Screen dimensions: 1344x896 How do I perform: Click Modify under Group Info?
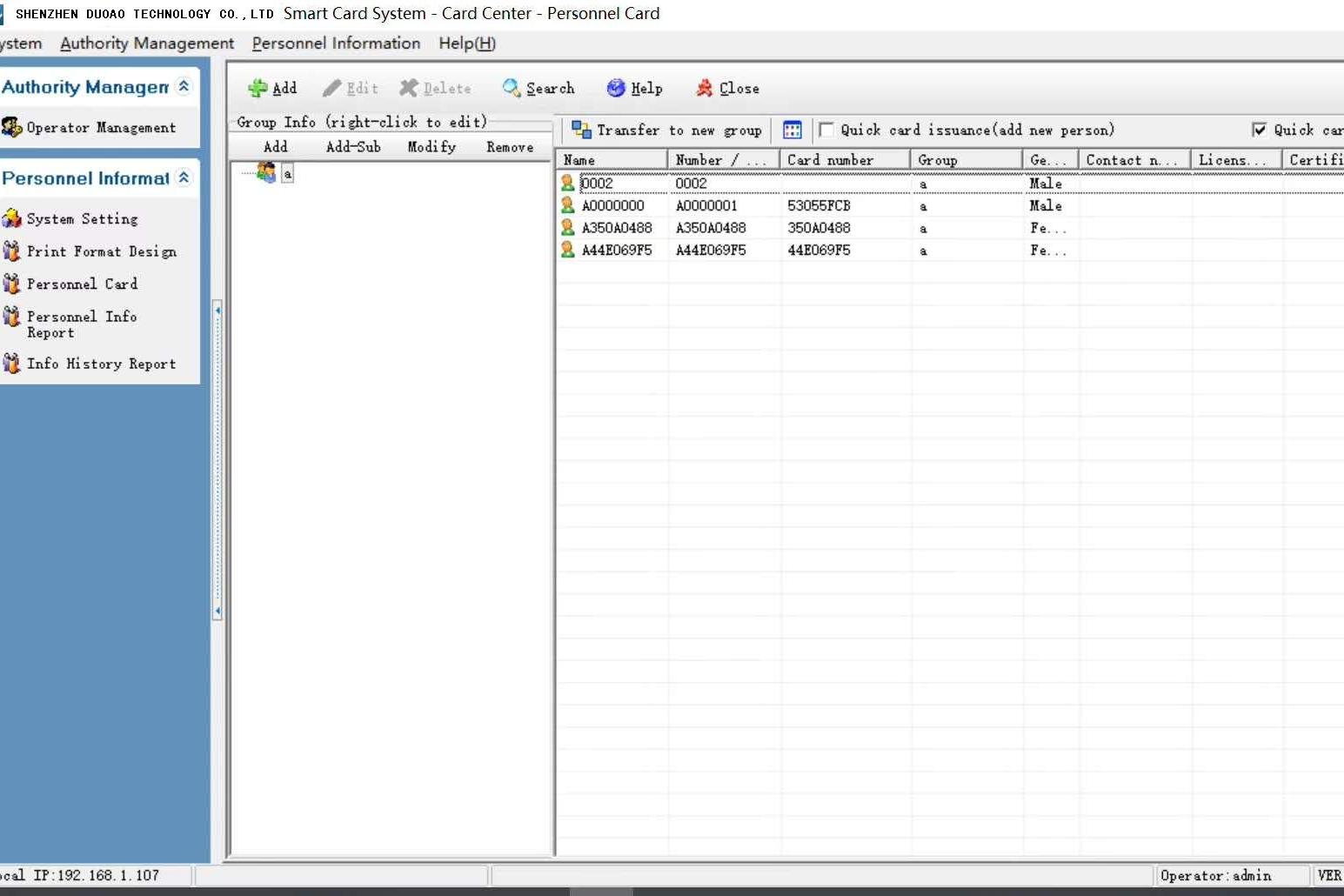tap(431, 147)
